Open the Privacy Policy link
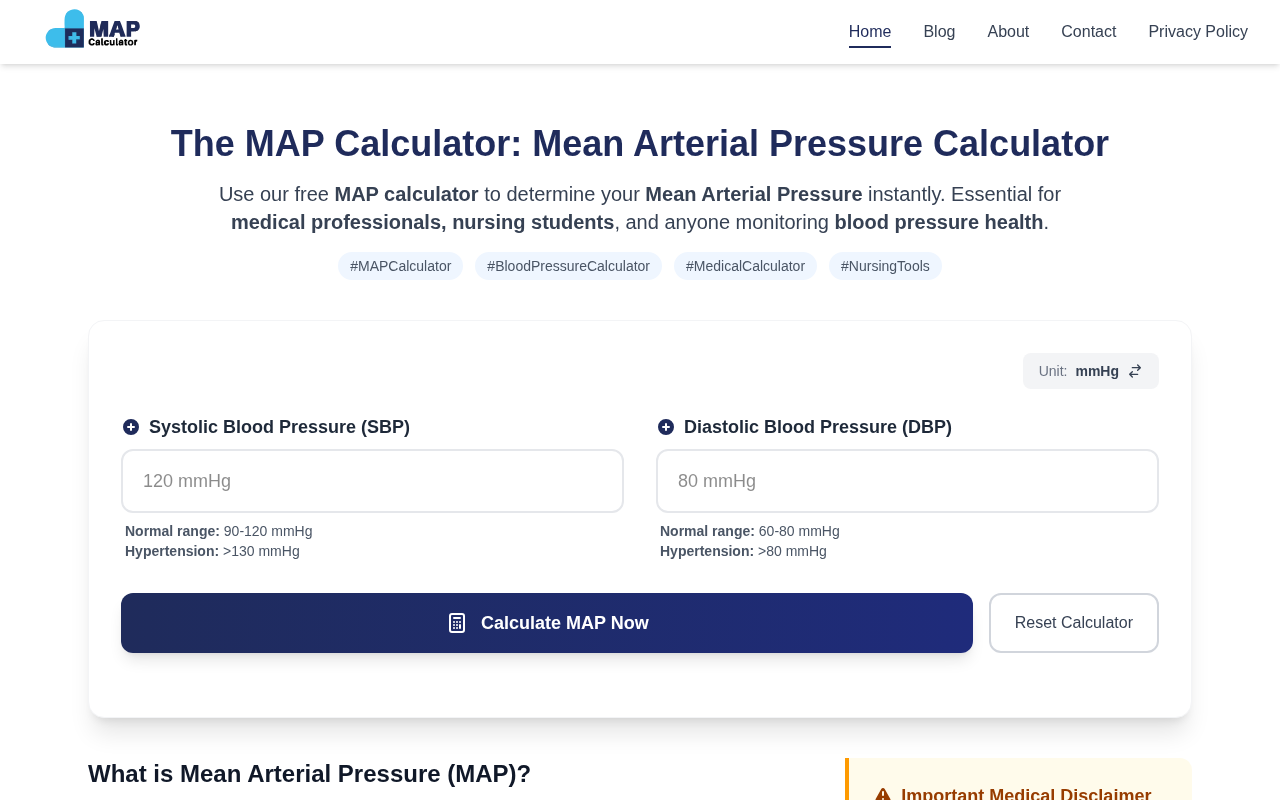The image size is (1280, 800). (x=1198, y=32)
